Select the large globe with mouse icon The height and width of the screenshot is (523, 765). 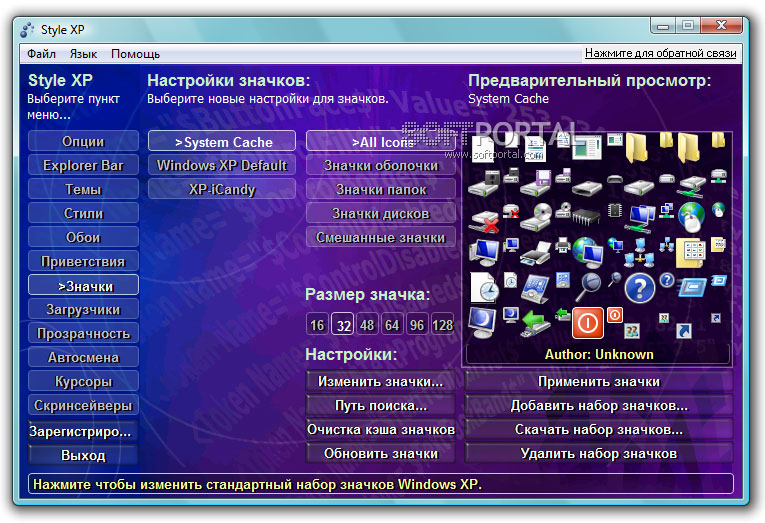click(x=691, y=217)
